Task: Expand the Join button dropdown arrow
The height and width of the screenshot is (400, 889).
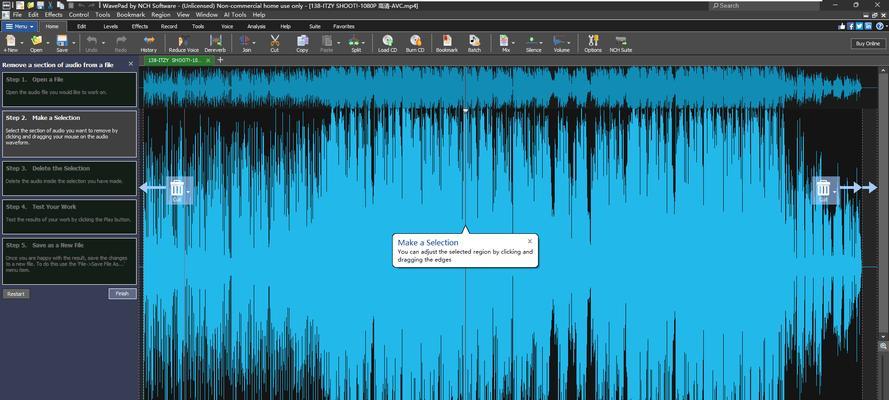Action: [254, 42]
